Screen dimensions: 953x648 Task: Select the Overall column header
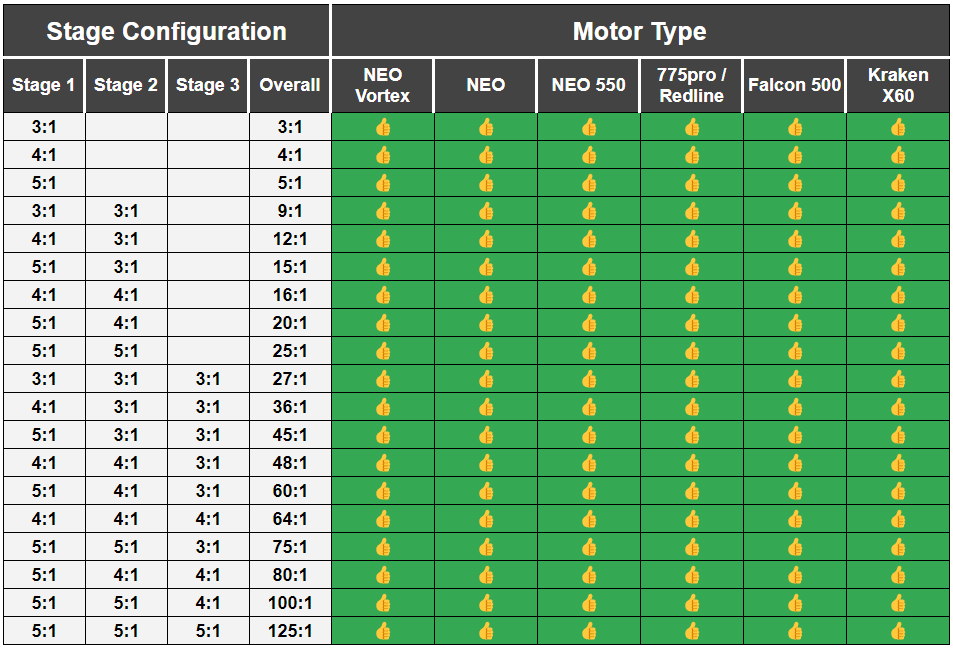(x=290, y=86)
